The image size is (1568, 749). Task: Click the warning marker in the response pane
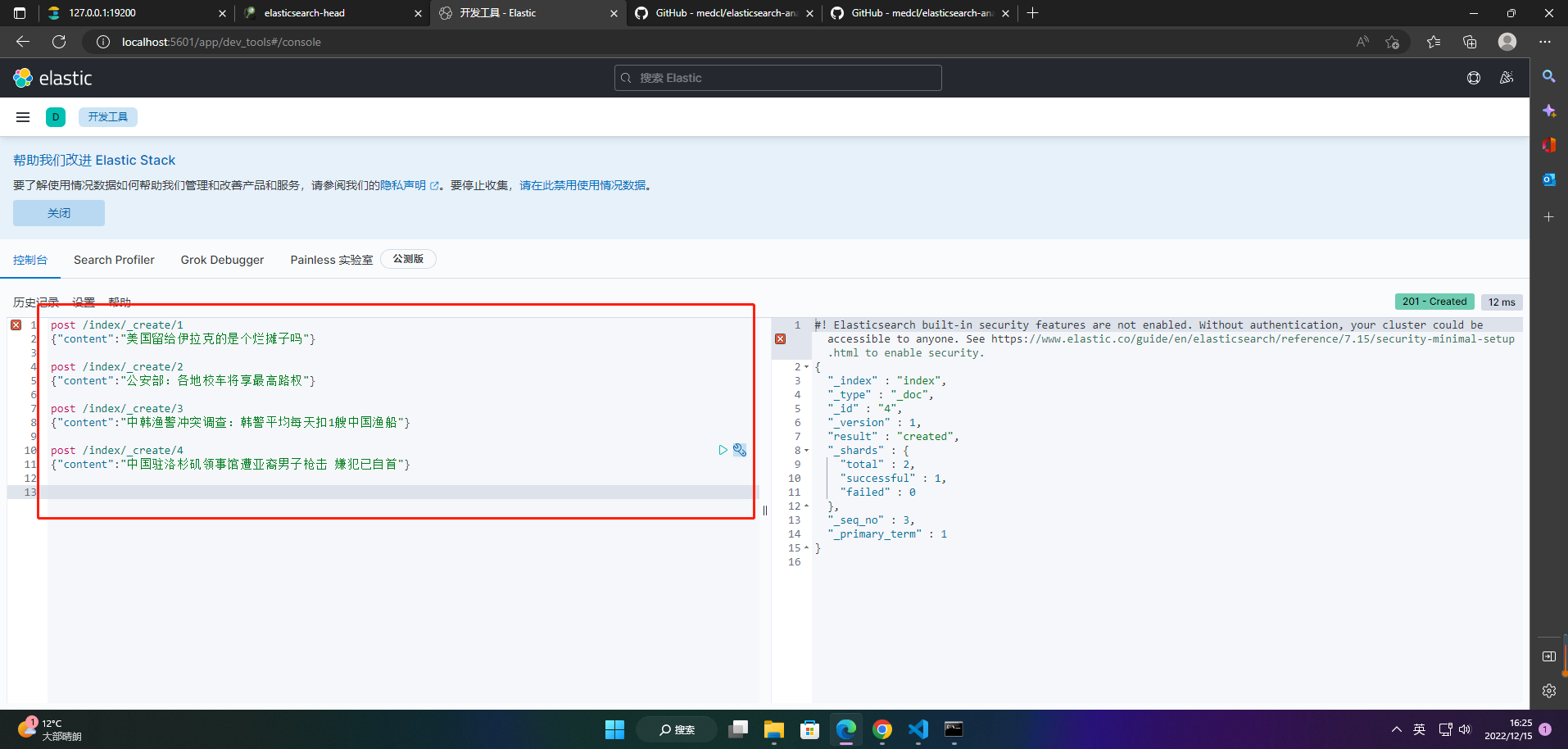[x=780, y=339]
